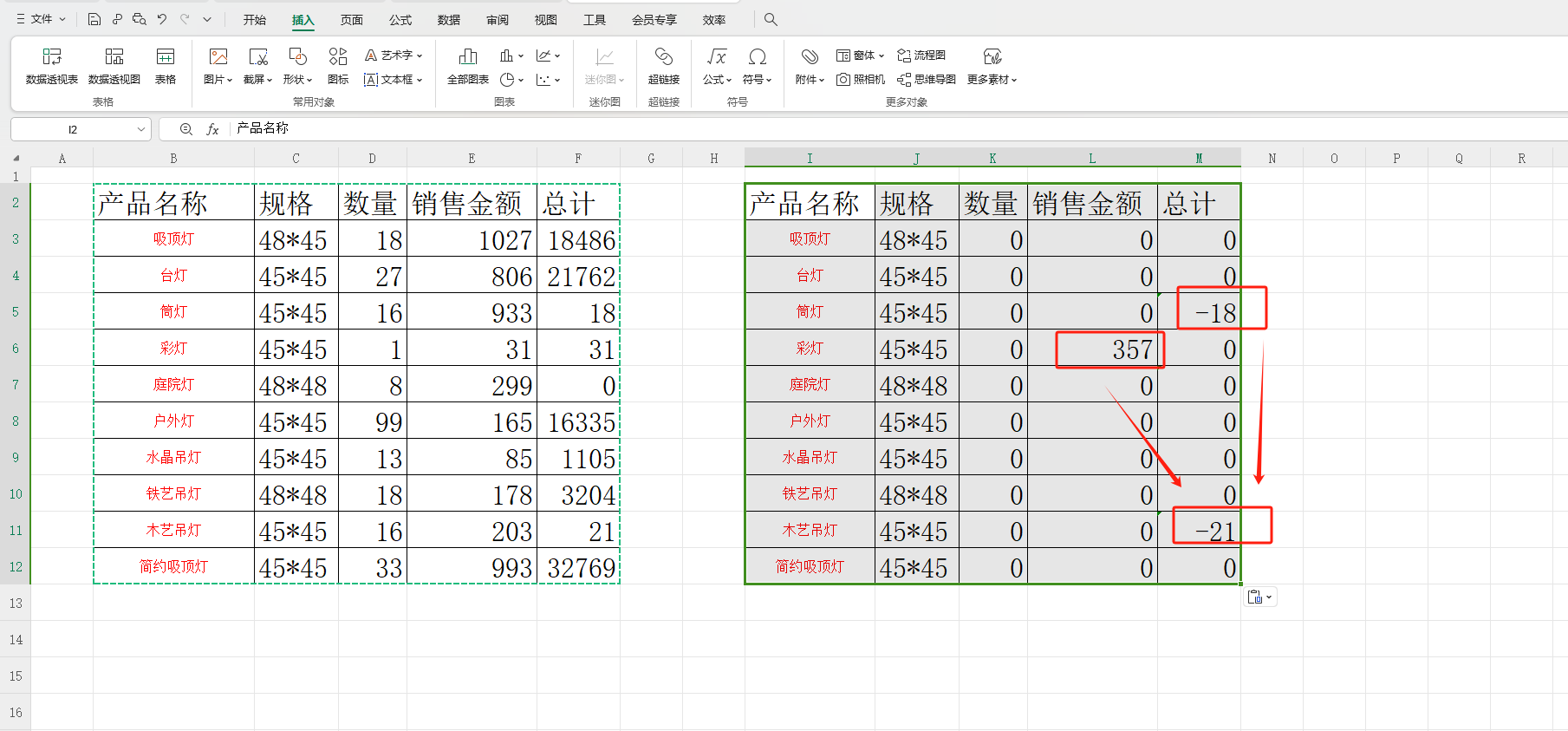Click the scatter chart icon
The height and width of the screenshot is (731, 1568).
pos(543,80)
